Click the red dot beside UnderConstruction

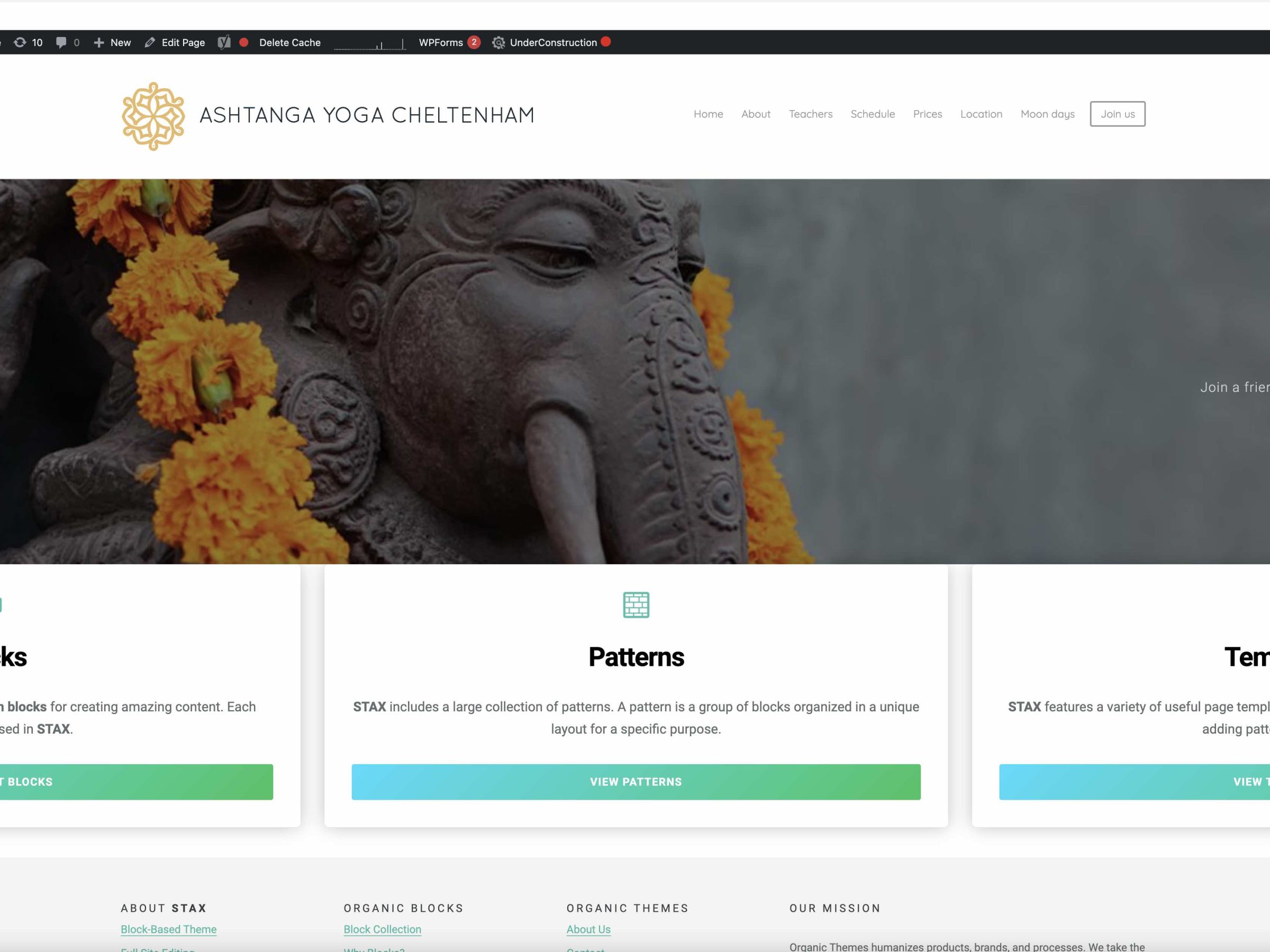[x=606, y=42]
